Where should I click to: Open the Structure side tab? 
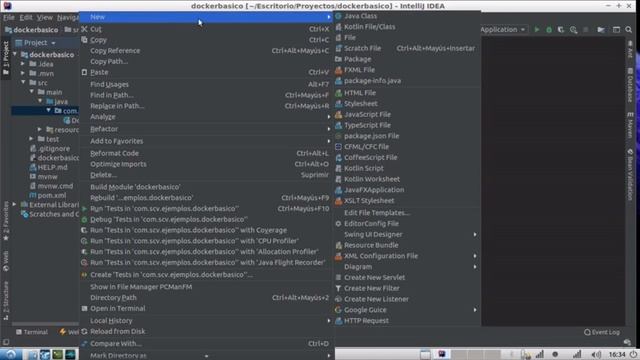click(6, 300)
